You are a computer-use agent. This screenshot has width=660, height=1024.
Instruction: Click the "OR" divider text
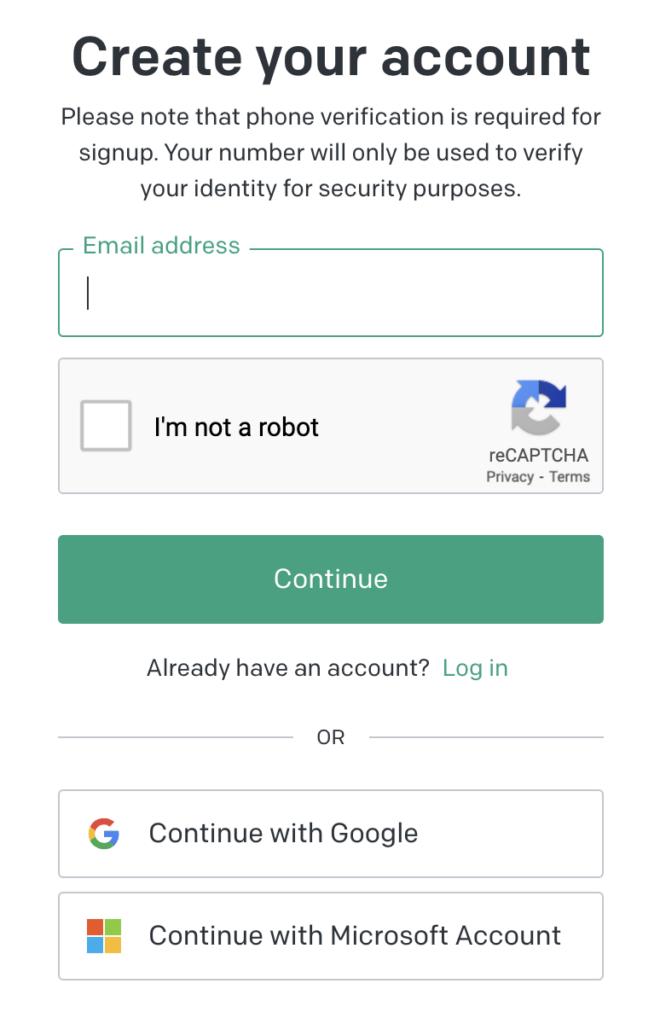click(x=330, y=738)
